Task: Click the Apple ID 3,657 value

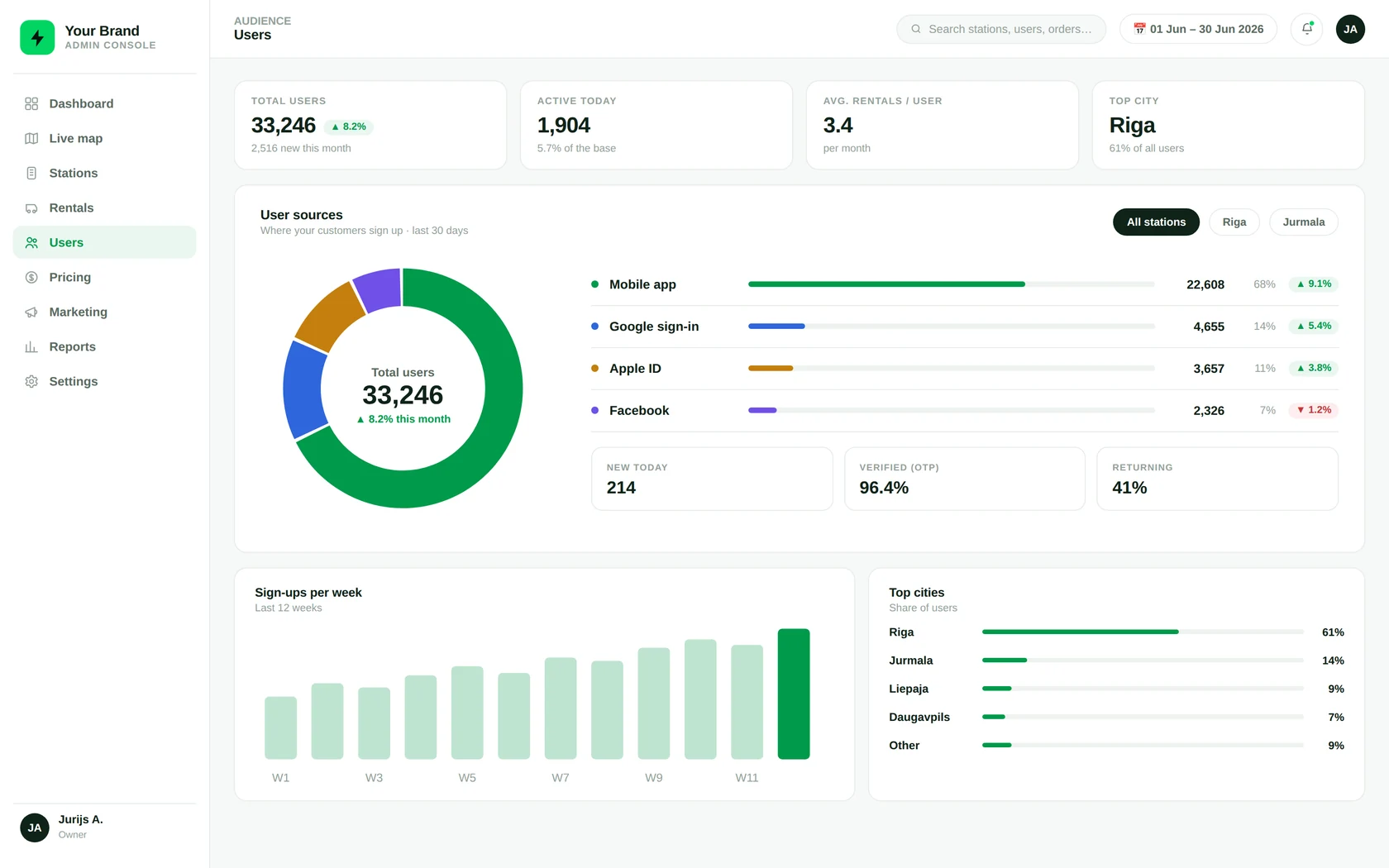Action: click(x=1209, y=369)
